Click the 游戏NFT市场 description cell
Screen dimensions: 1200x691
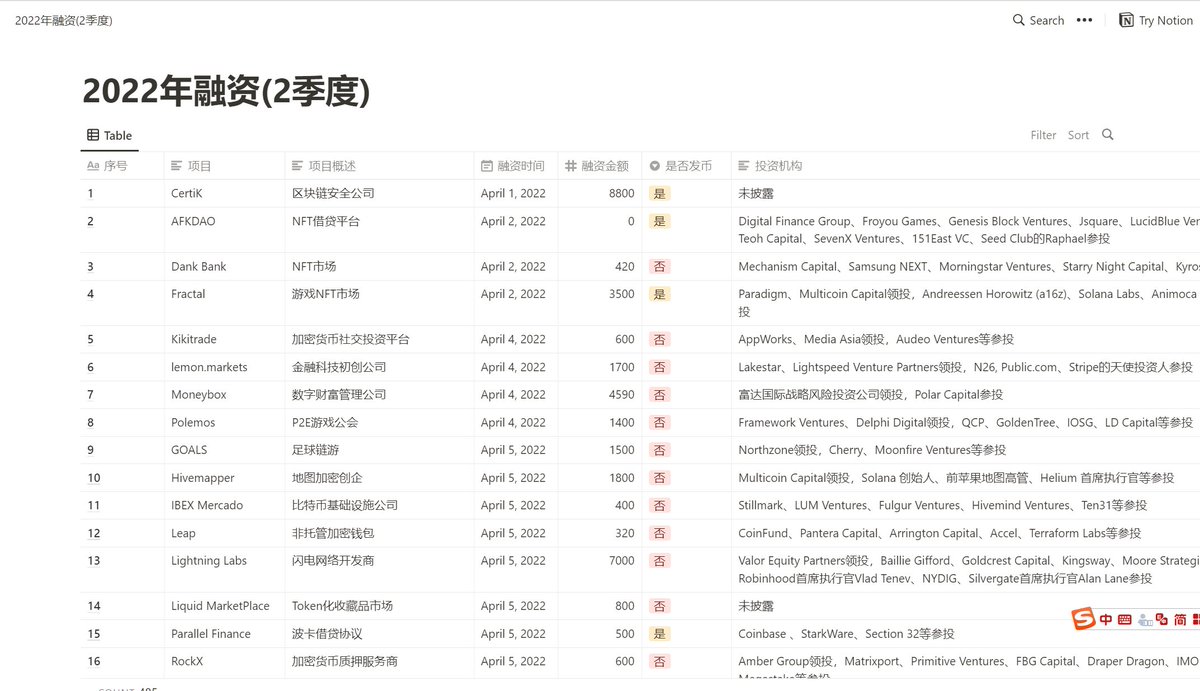tap(379, 302)
